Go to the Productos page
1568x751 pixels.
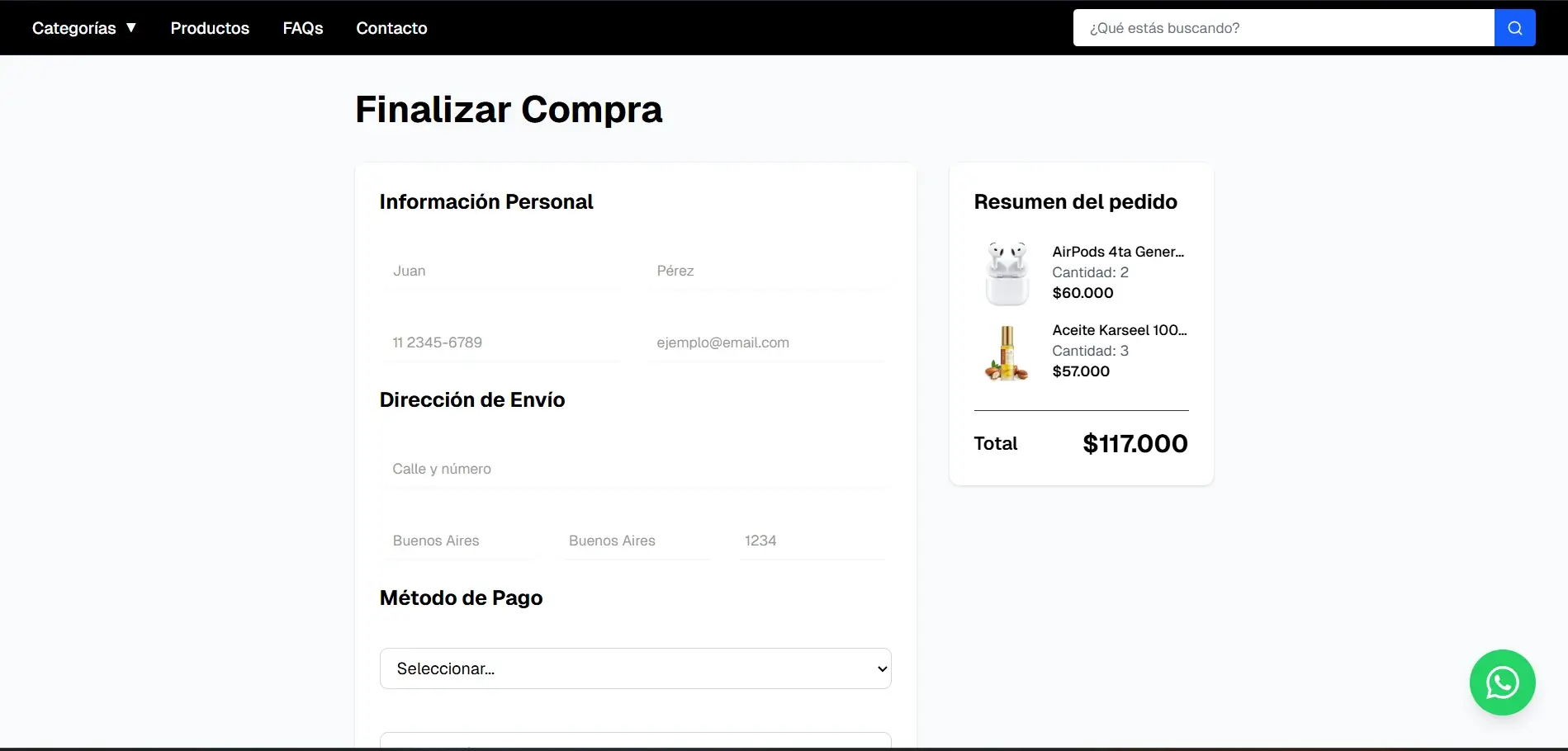click(210, 27)
